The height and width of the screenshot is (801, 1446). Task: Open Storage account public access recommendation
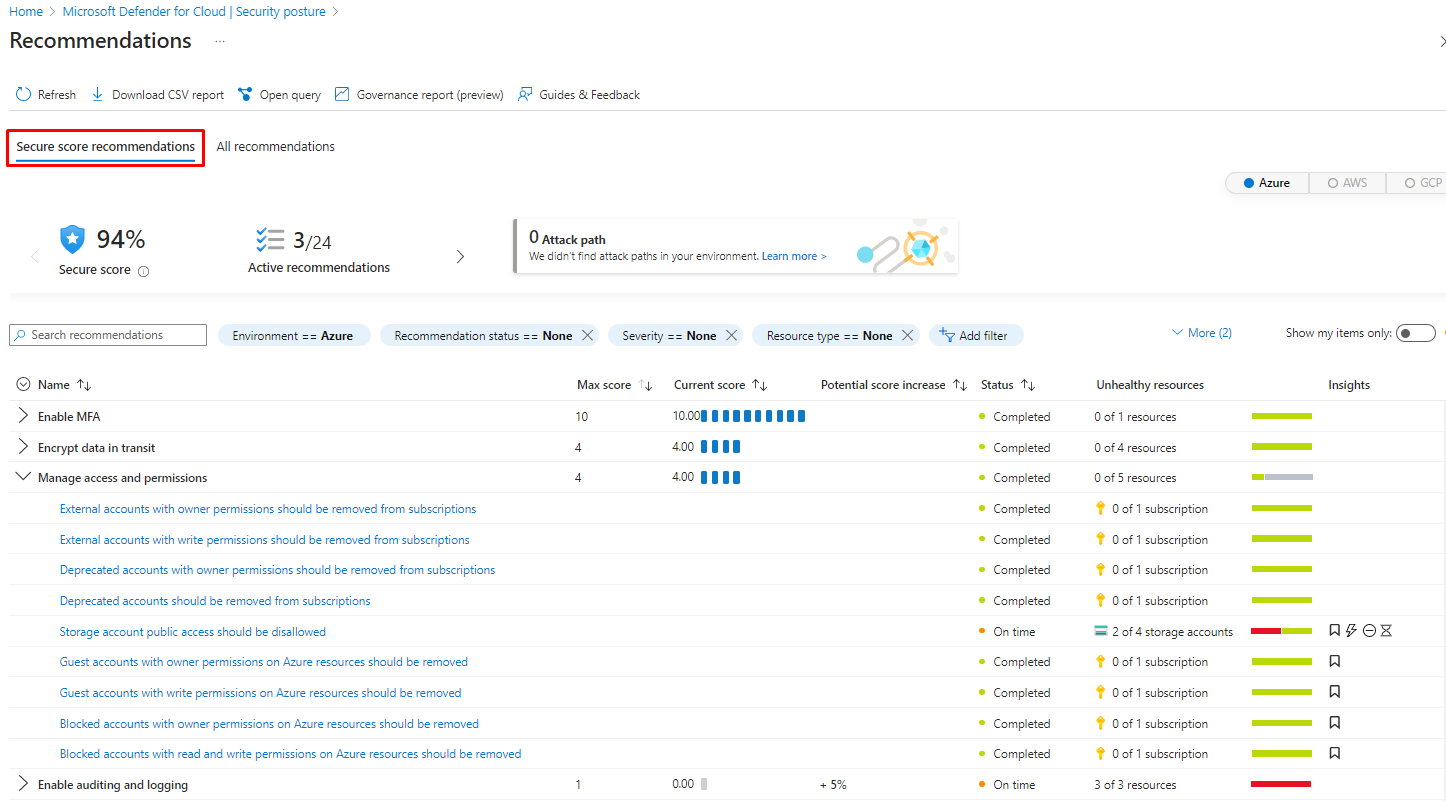pyautogui.click(x=192, y=632)
